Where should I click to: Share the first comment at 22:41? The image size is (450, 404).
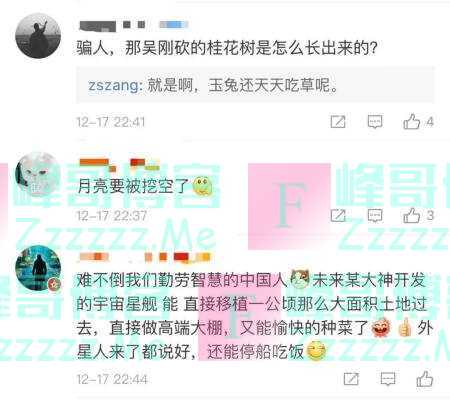point(338,122)
